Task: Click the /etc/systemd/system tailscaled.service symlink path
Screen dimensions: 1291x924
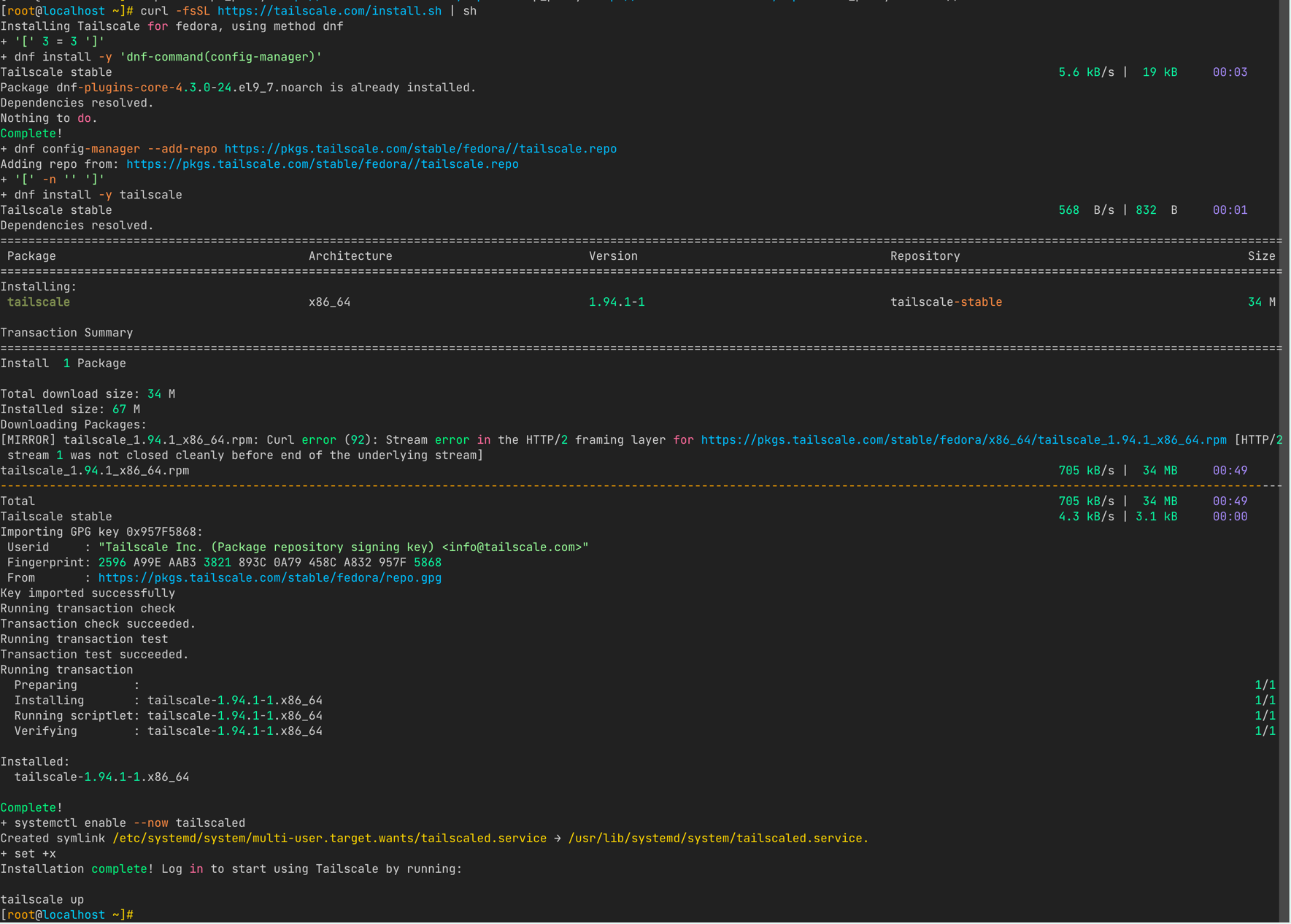Action: (x=329, y=839)
